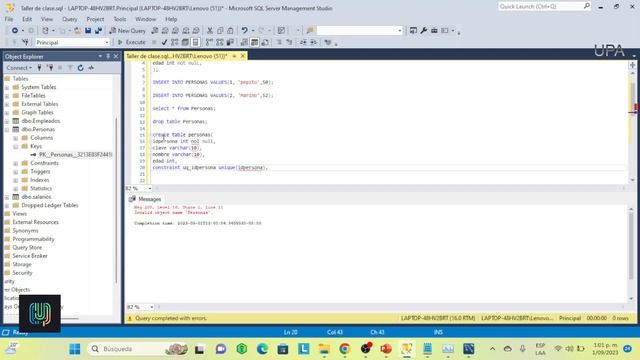This screenshot has width=640, height=360.
Task: Select the PK__Personas key item
Action: [x=76, y=155]
